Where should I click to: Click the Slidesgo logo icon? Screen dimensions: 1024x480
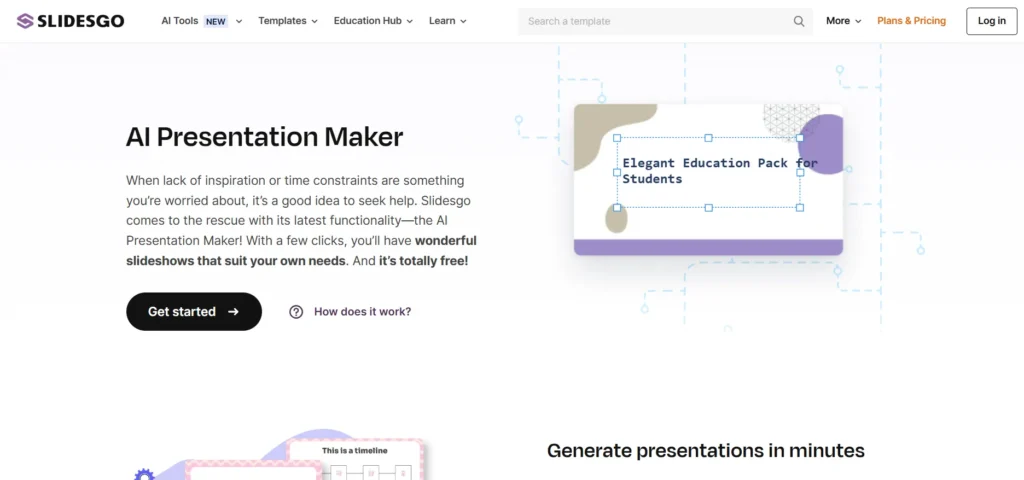[x=25, y=21]
